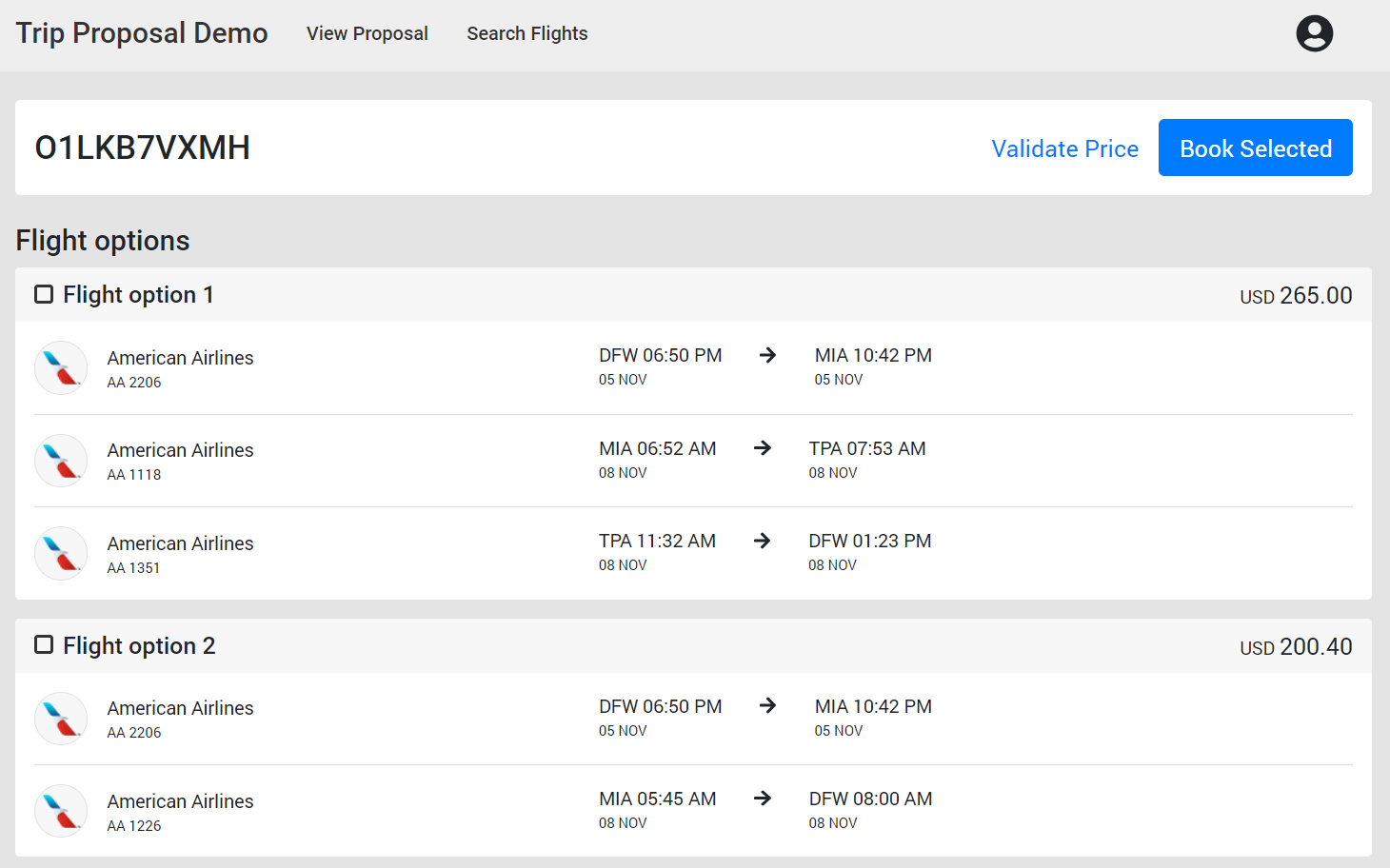
Task: Click airline logo of first AA 2206 row
Action: (61, 367)
